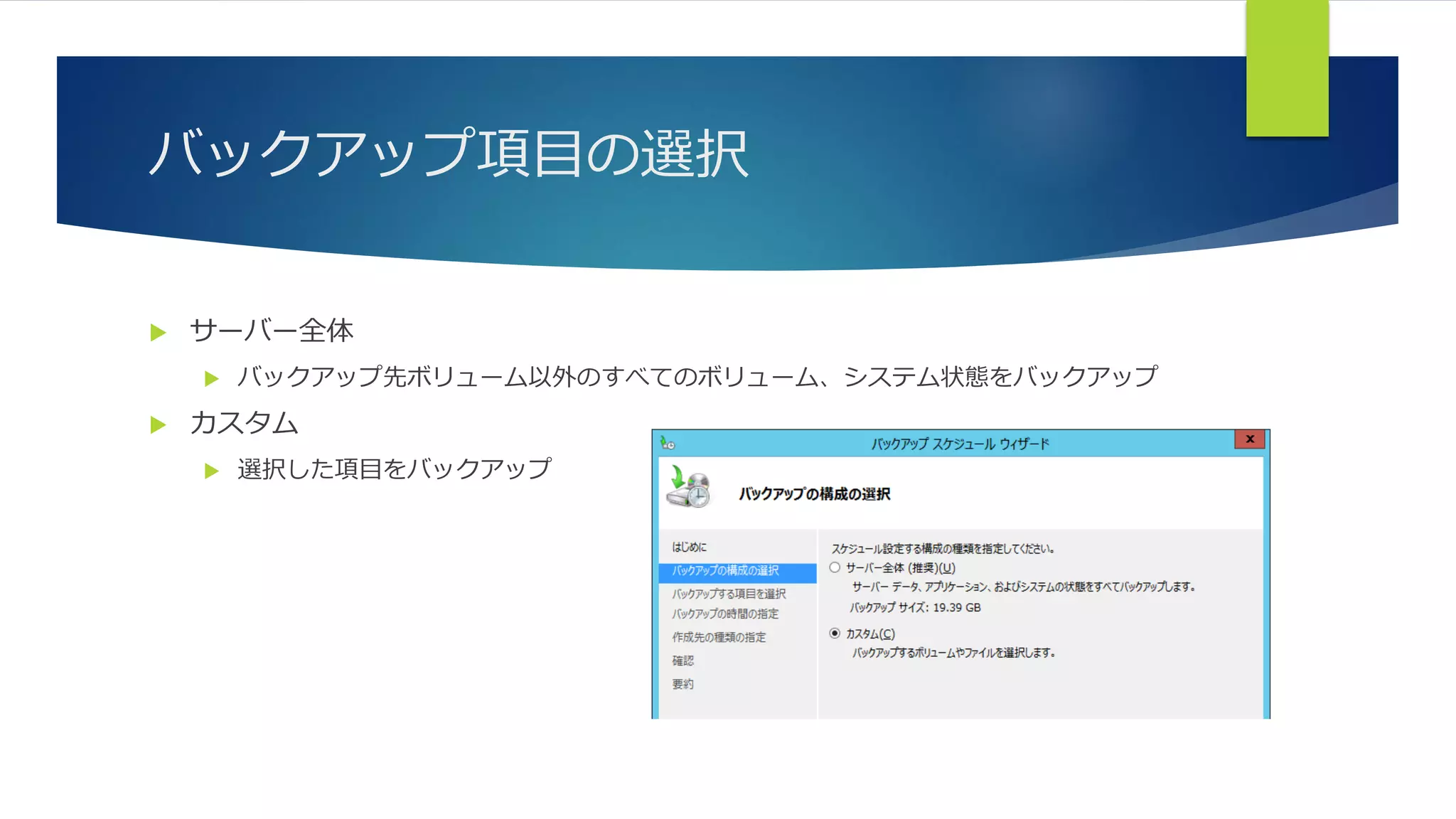The width and height of the screenshot is (1456, 819).
Task: Click バックアップするボリュームやファイルを選択します description
Action: tap(953, 653)
